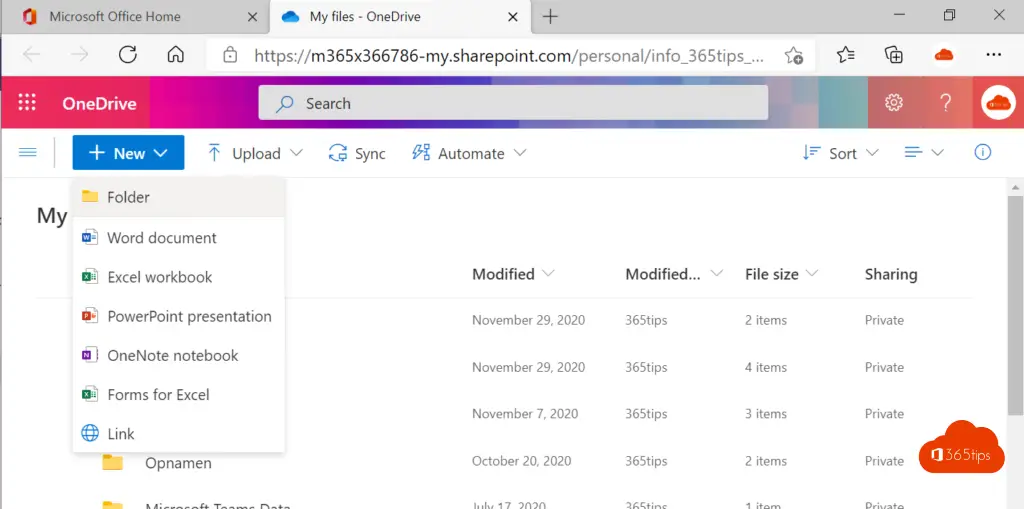Add this page to favorites star

(794, 55)
